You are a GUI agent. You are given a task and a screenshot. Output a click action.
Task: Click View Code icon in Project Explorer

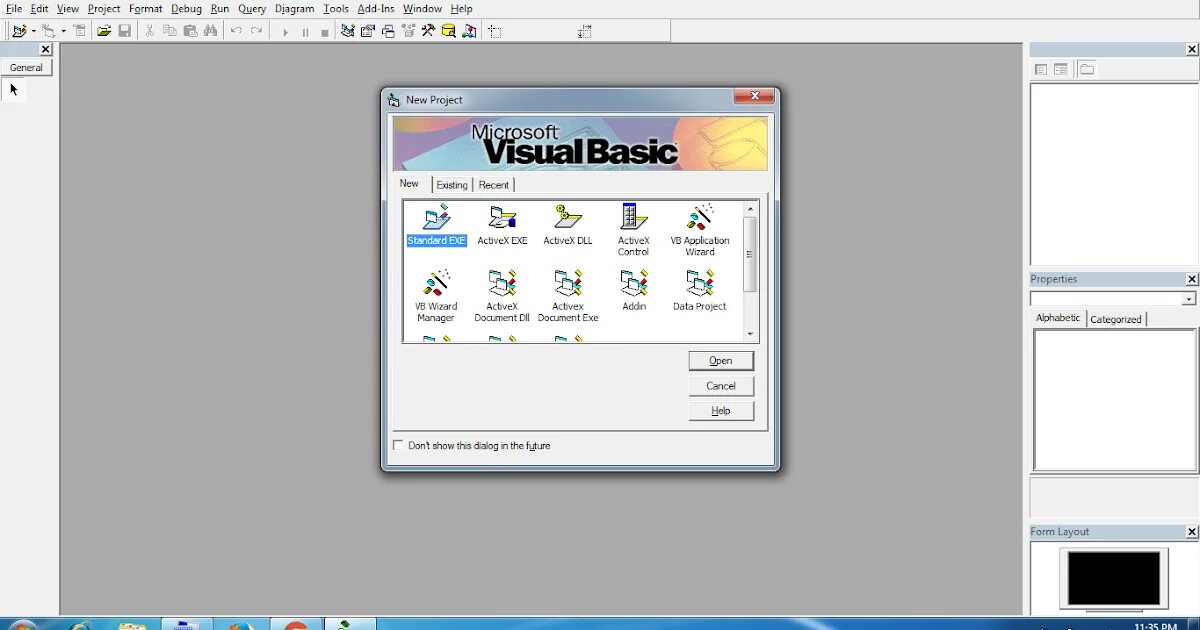[1041, 69]
